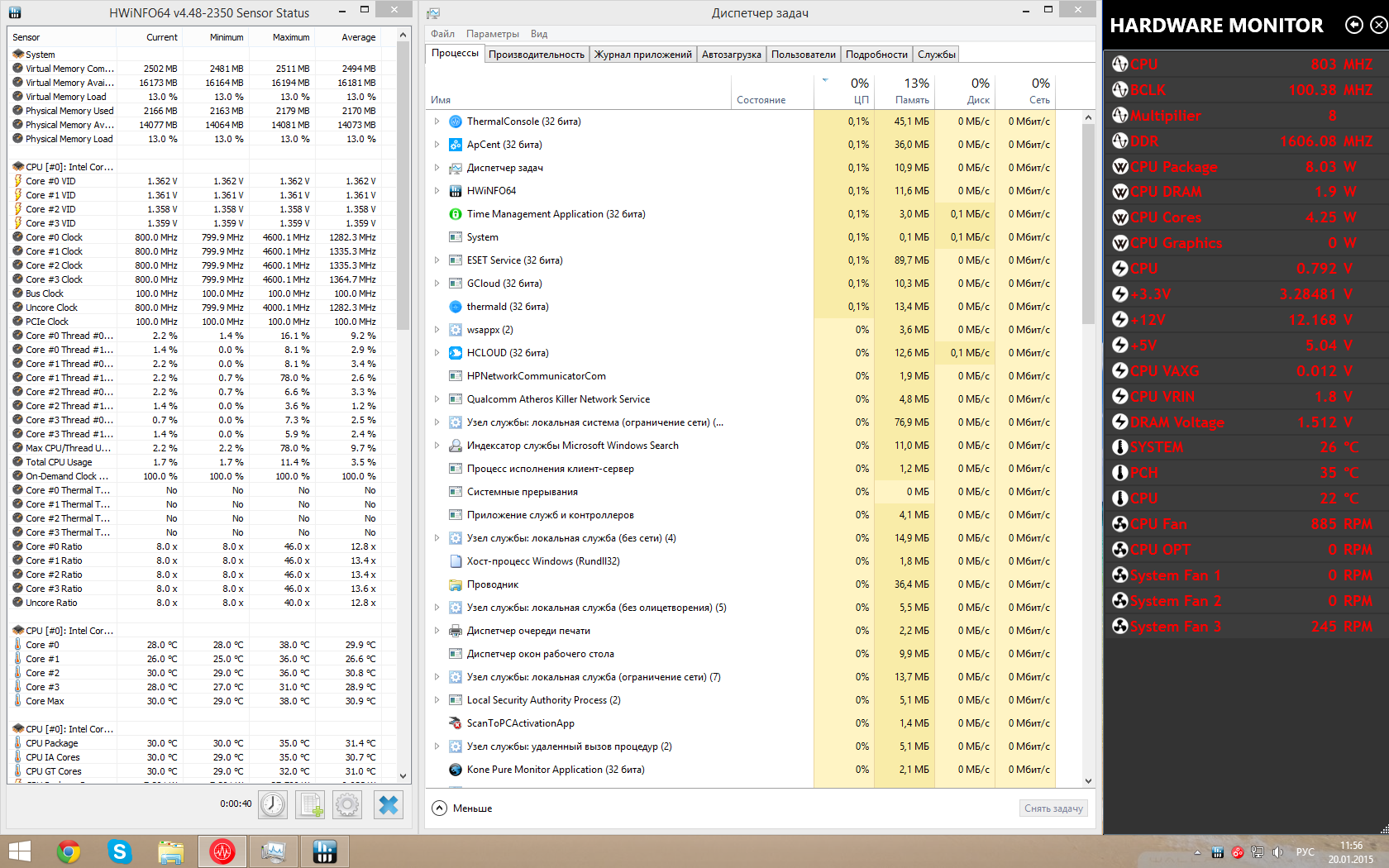This screenshot has width=1389, height=868.
Task: Switch to the Пользователи tab
Action: tap(804, 55)
